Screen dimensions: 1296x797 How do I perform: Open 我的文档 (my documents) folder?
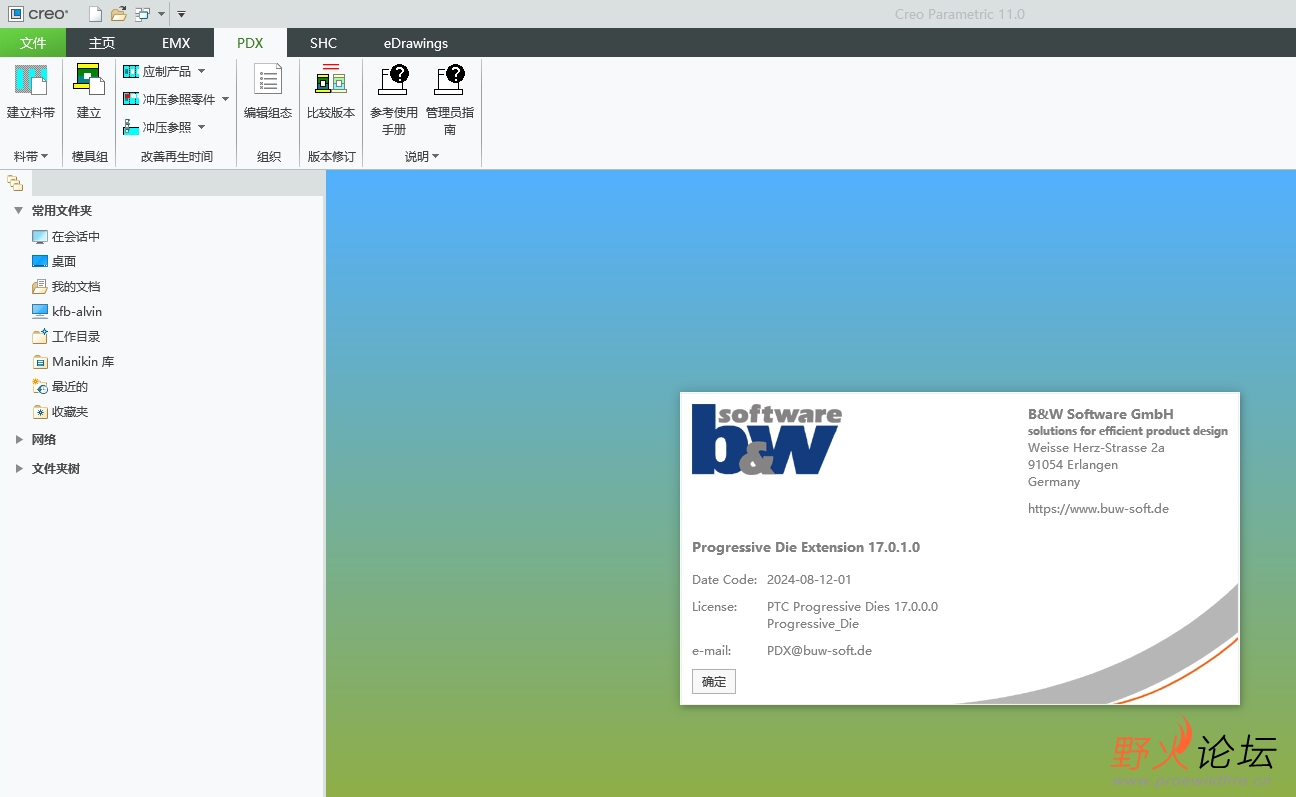66,287
